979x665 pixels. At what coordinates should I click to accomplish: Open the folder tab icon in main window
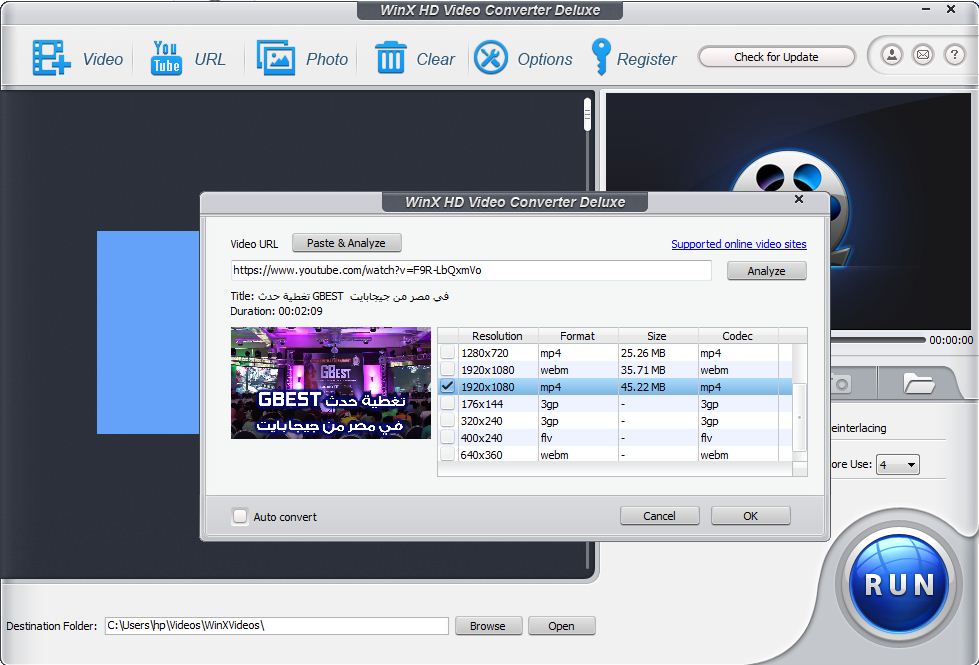pyautogui.click(x=918, y=383)
